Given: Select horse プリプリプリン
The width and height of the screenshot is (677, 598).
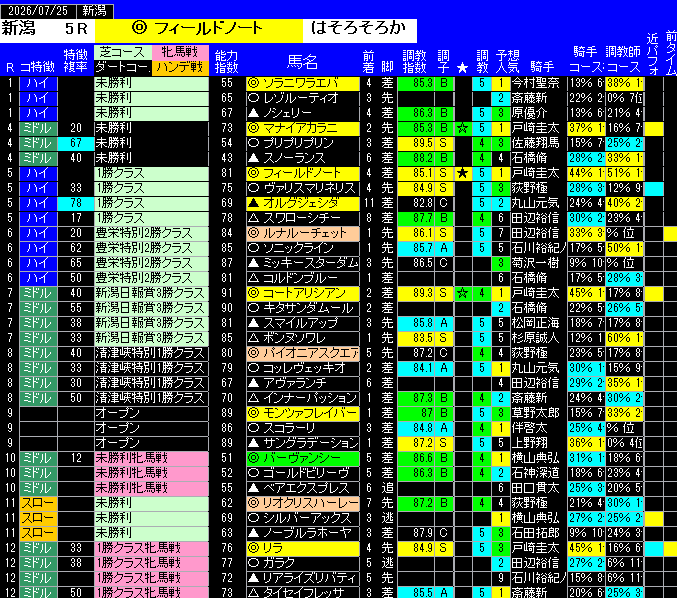Looking at the screenshot, I should 303,143.
